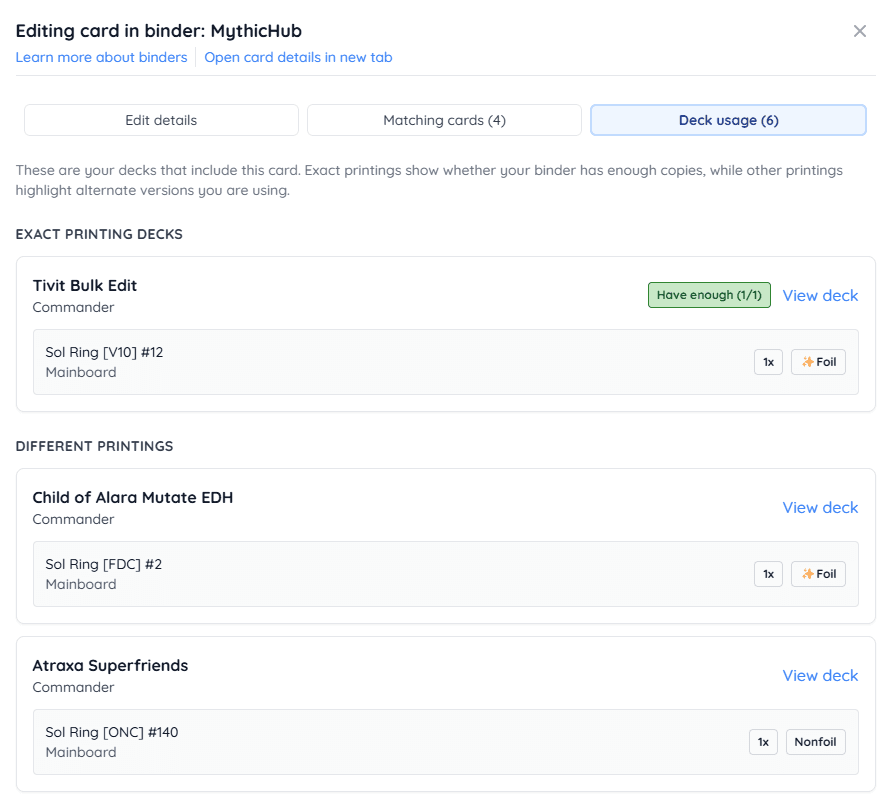This screenshot has width=890, height=797.
Task: Click the sparkle Foil badge on Sol Ring [V10]
Action: pos(818,362)
